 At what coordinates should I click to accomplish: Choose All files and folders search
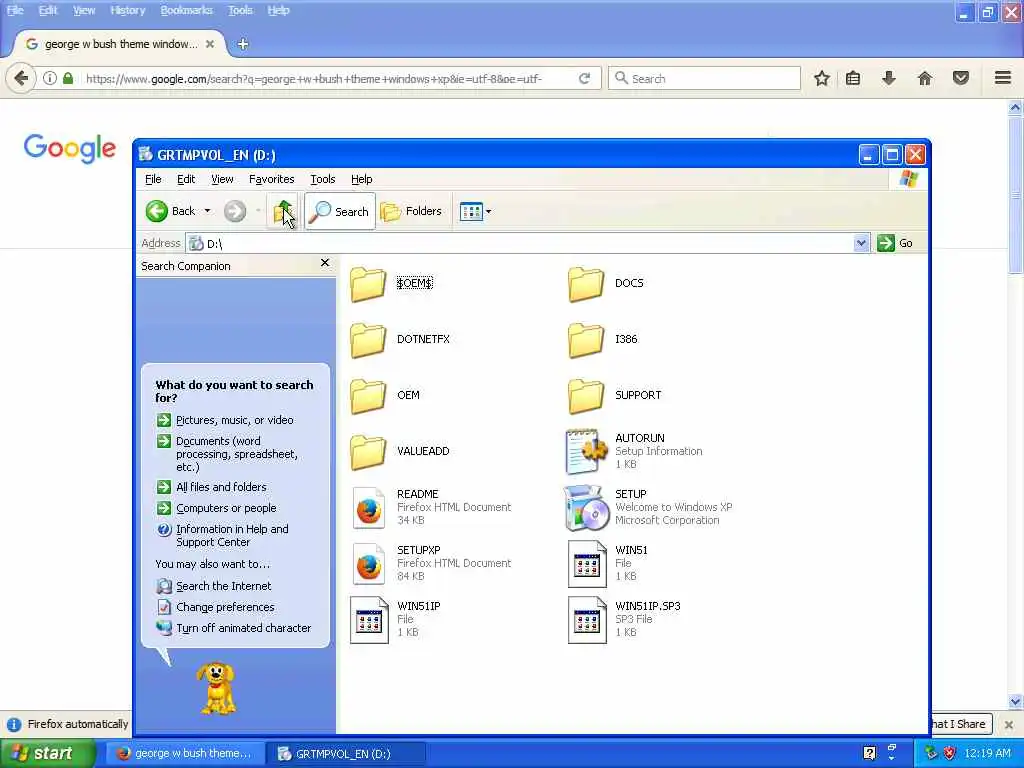[221, 487]
